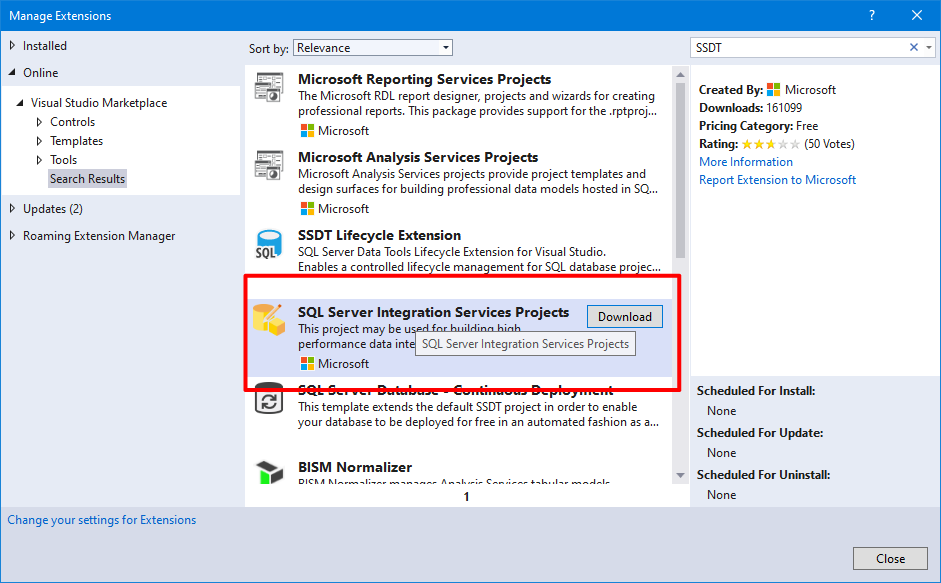Image resolution: width=941 pixels, height=583 pixels.
Task: Click the SSDT Lifecycle Extension SQL icon
Action: [269, 244]
